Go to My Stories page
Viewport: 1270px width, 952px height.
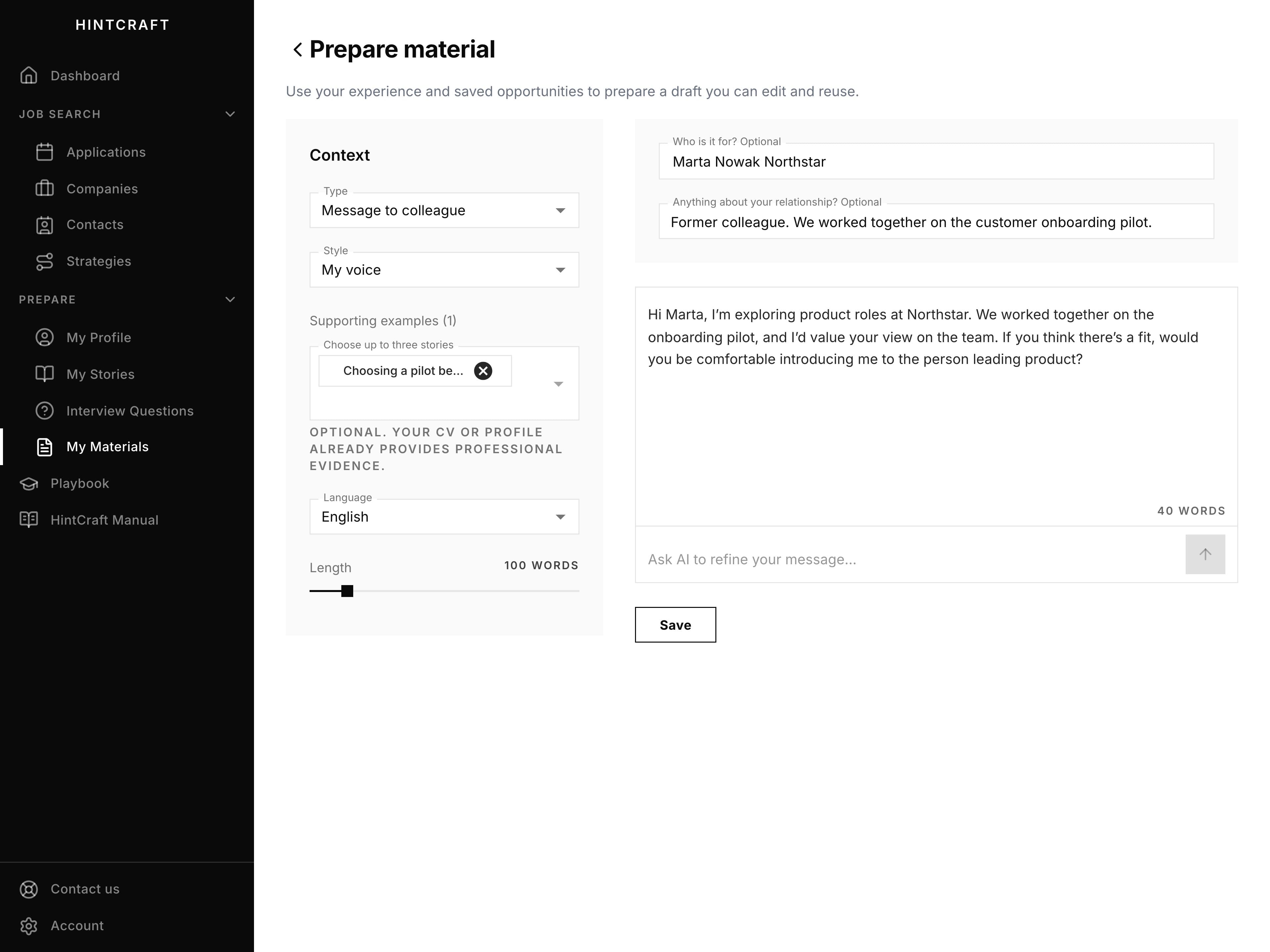pyautogui.click(x=101, y=374)
